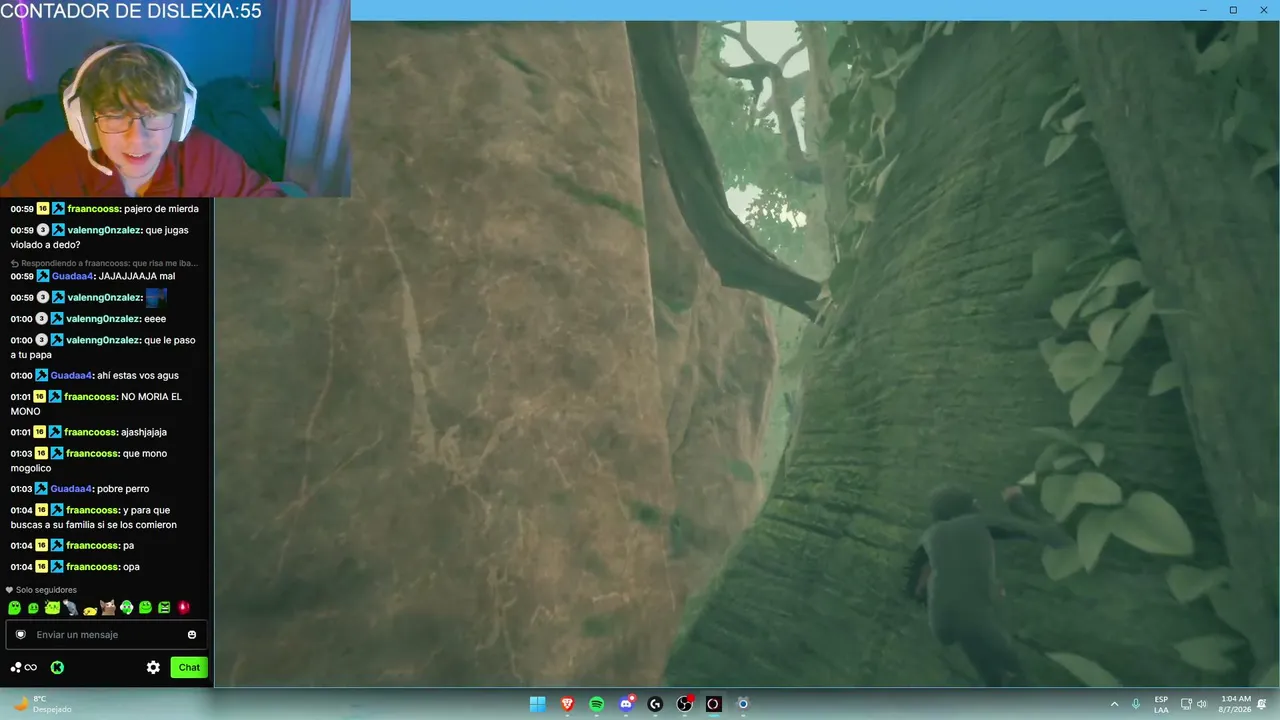Click username valenng0nzalez on 'eeee' message
The image size is (1280, 720).
[103, 319]
